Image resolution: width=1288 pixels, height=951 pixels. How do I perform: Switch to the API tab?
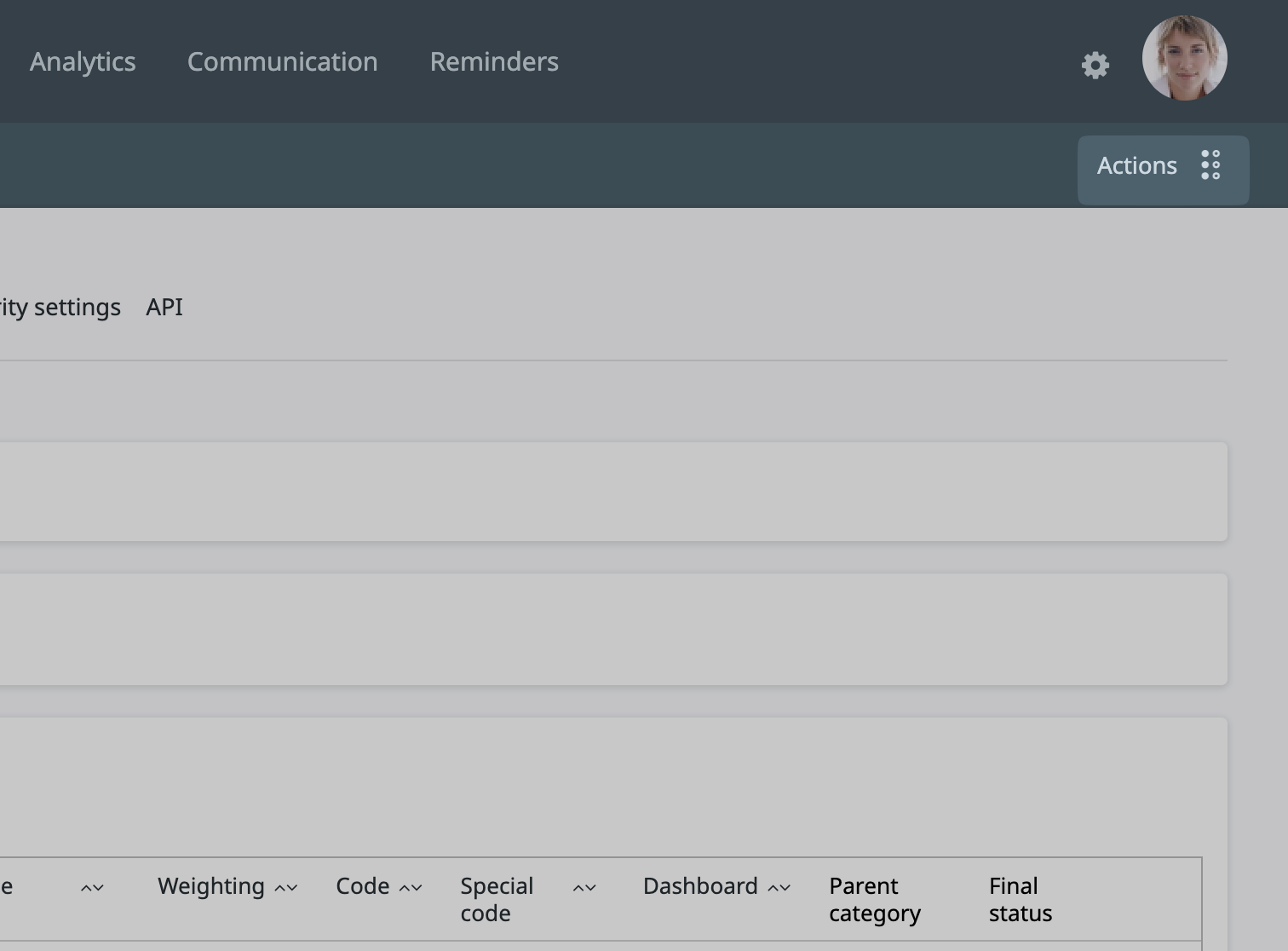coord(164,308)
